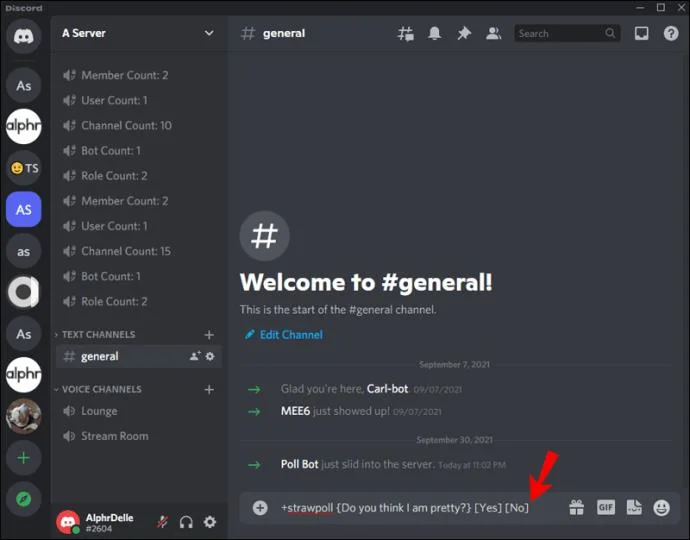This screenshot has height=540, width=690.
Task: Add a server with the plus icon
Action: click(x=24, y=458)
